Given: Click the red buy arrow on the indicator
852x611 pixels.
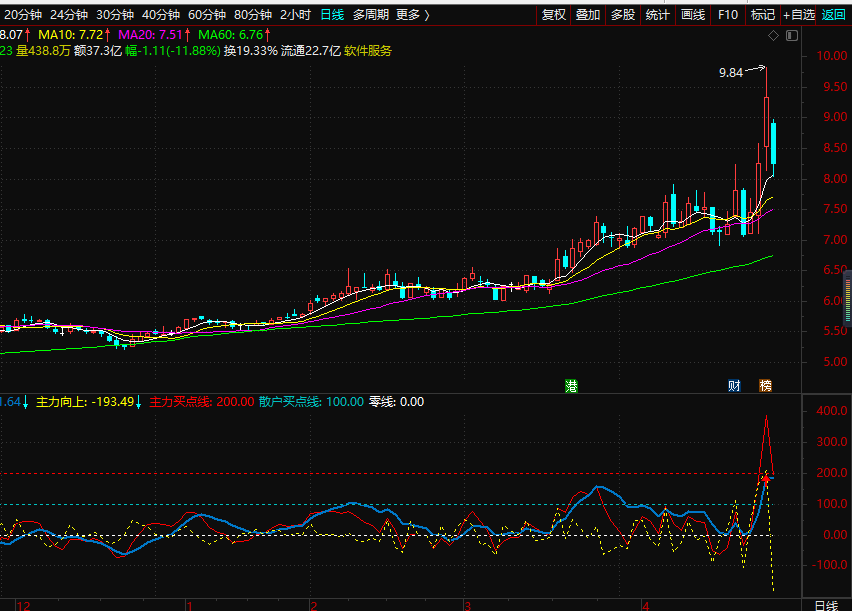Looking at the screenshot, I should coord(765,480).
